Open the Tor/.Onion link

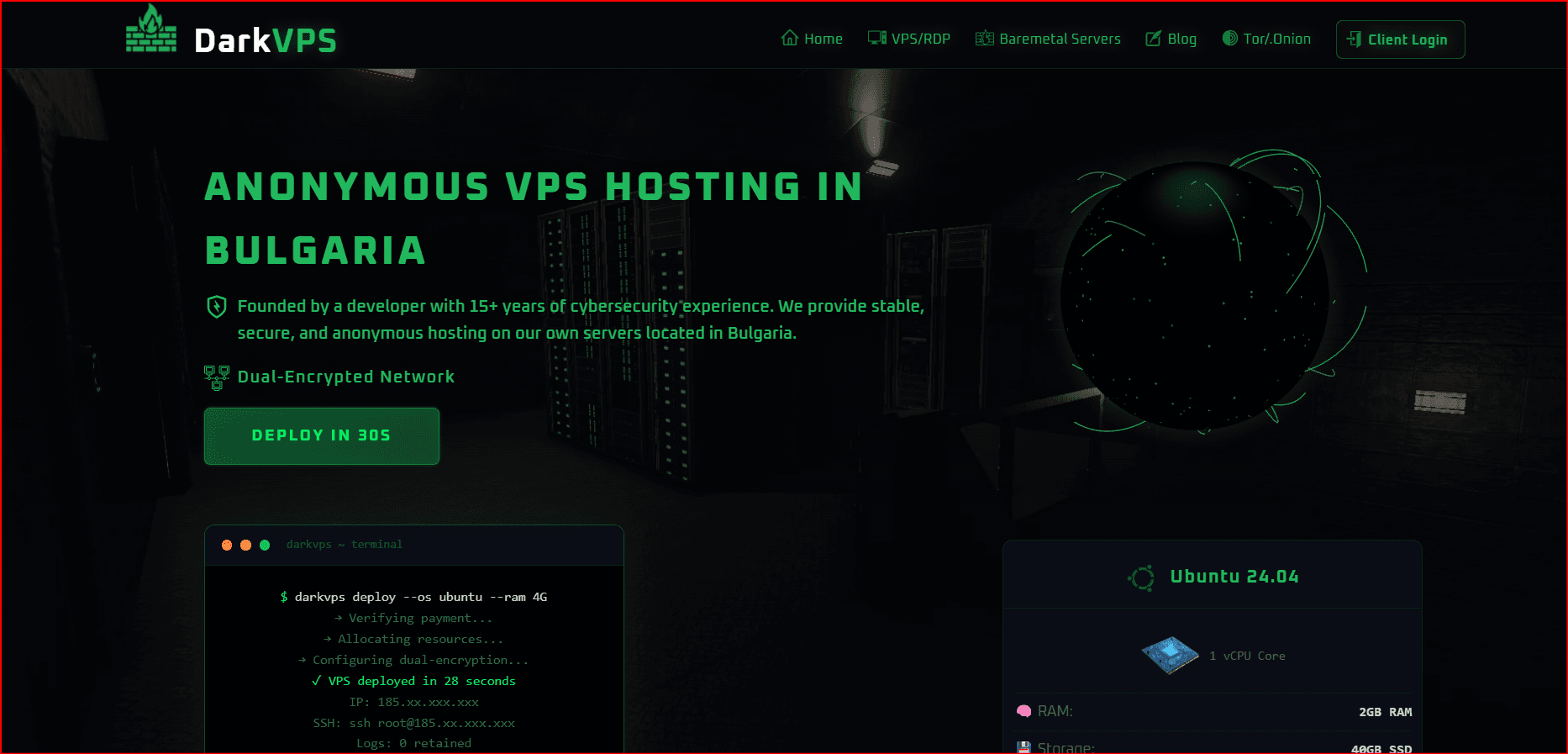[x=1266, y=39]
